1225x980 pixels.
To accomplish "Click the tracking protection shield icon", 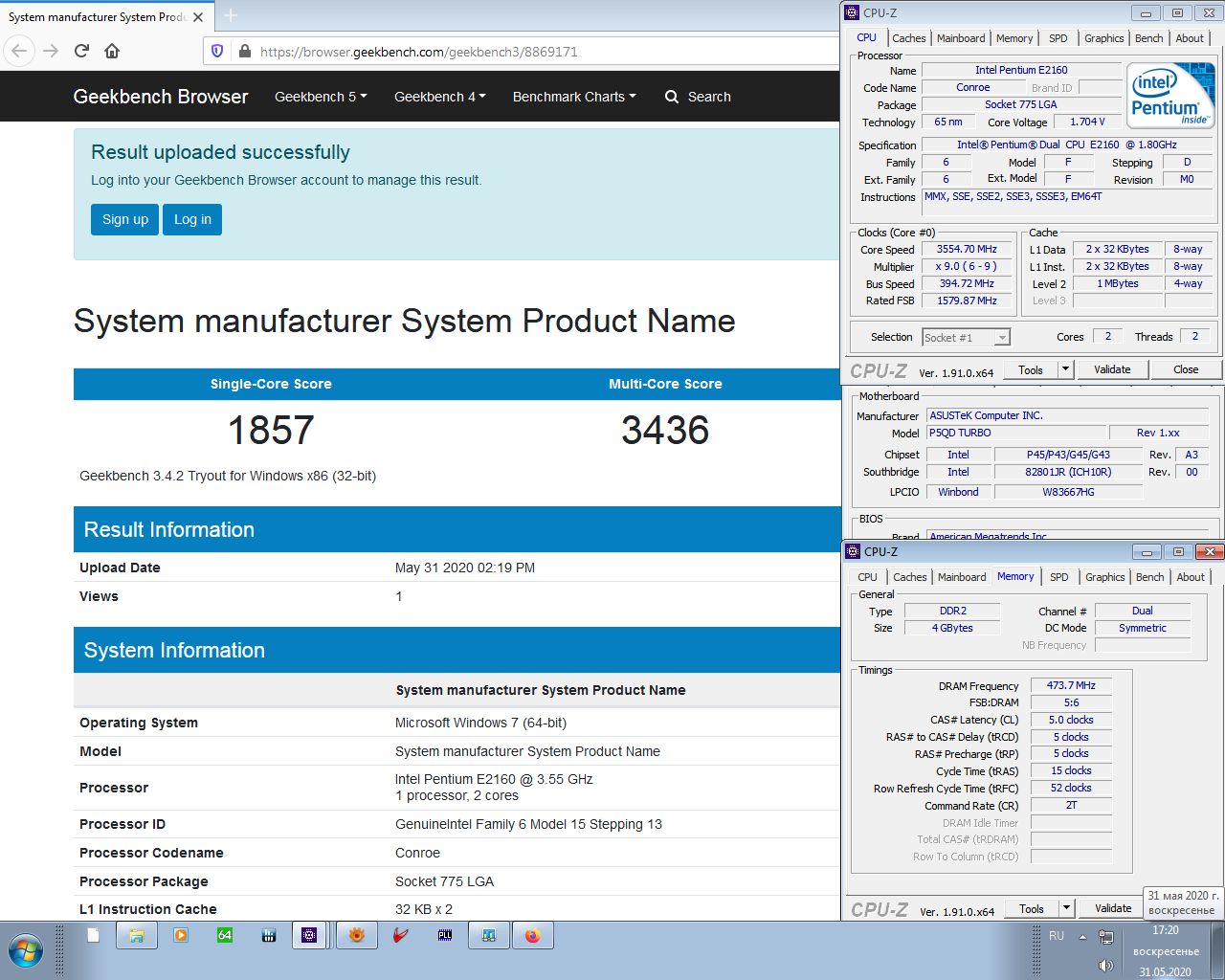I will tap(217, 51).
